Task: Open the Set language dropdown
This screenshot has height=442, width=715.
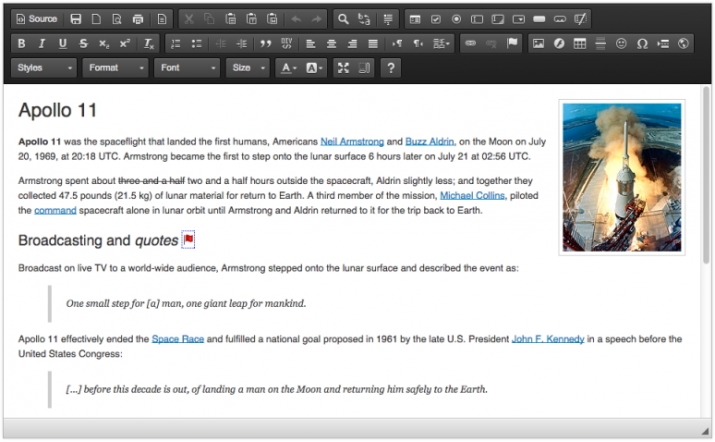Action: pyautogui.click(x=441, y=44)
